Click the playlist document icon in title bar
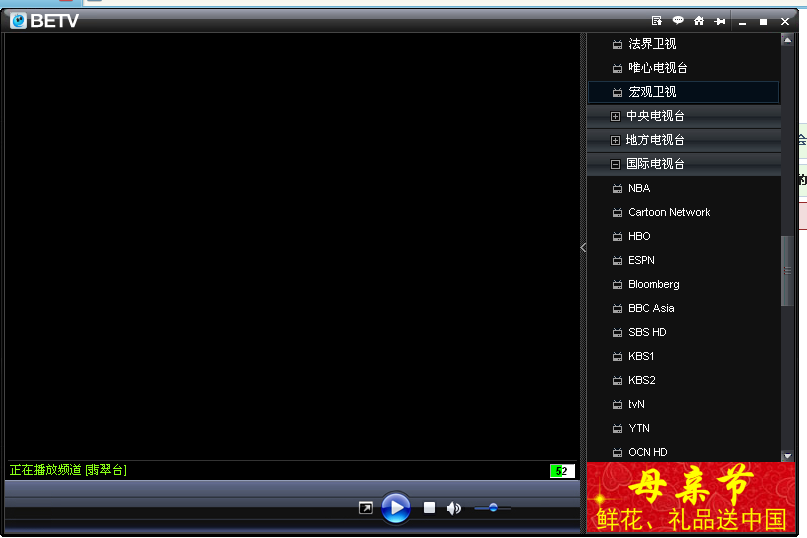807x538 pixels. [x=657, y=21]
